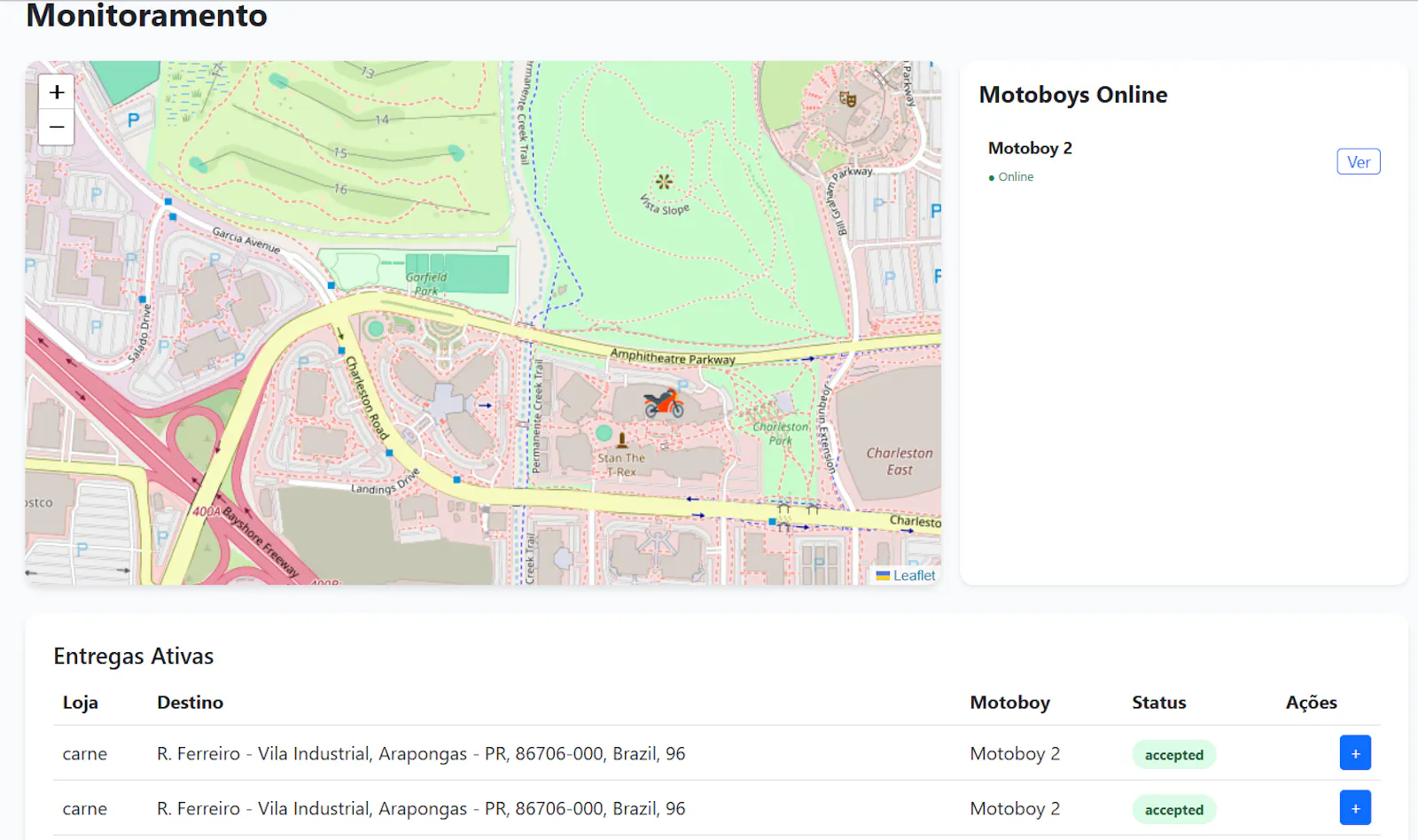Click the Garfield Park label on map

426,284
